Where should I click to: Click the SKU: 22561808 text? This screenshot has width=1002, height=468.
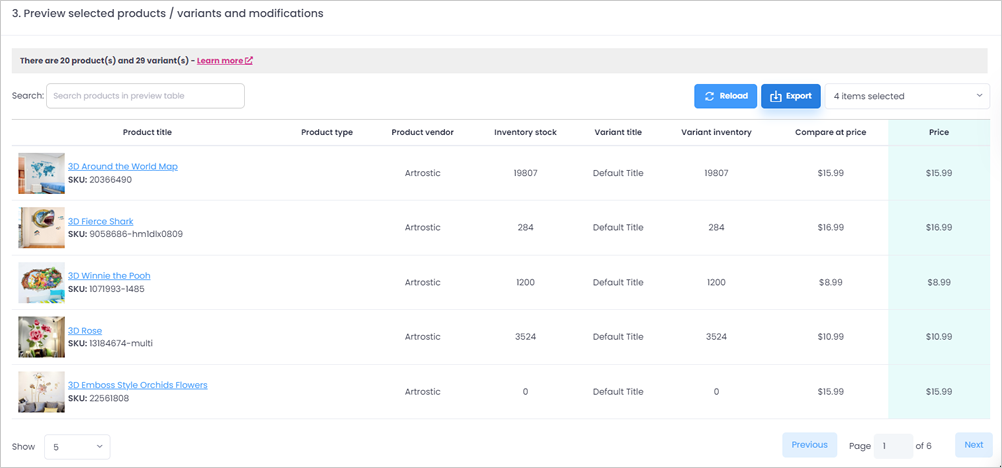(98, 398)
